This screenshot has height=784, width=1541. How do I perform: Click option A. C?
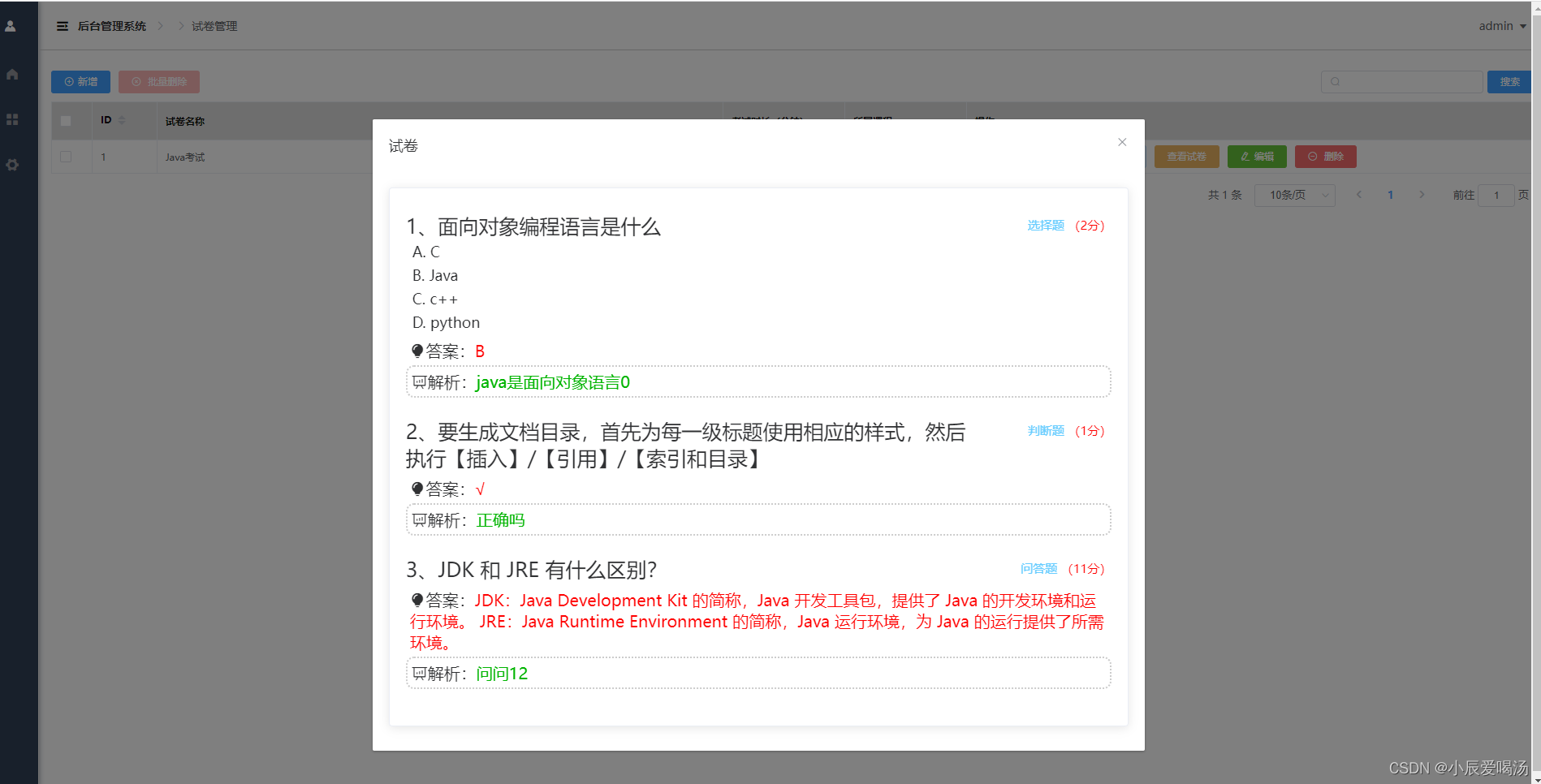coord(426,252)
